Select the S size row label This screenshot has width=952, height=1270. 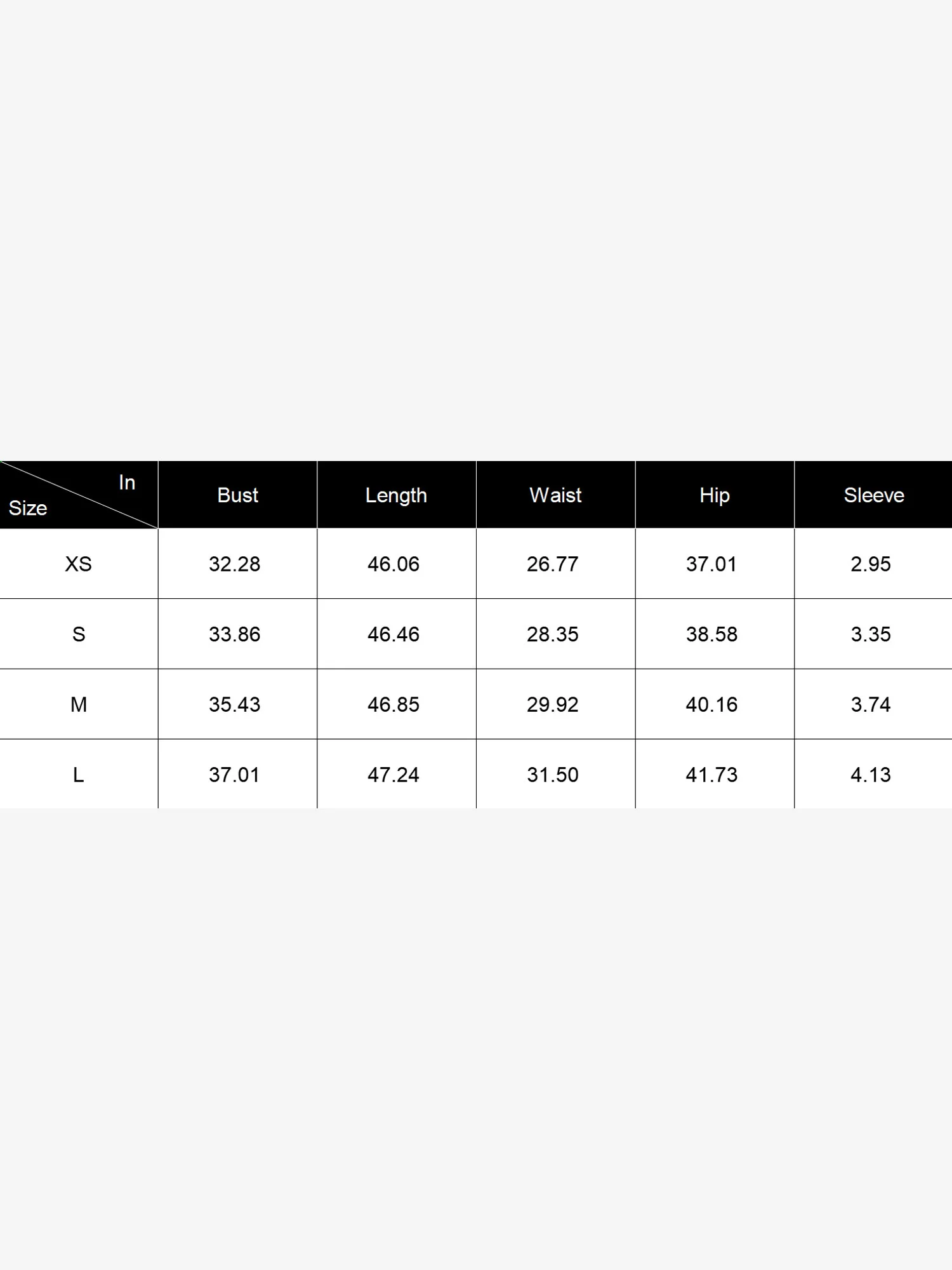pyautogui.click(x=78, y=634)
